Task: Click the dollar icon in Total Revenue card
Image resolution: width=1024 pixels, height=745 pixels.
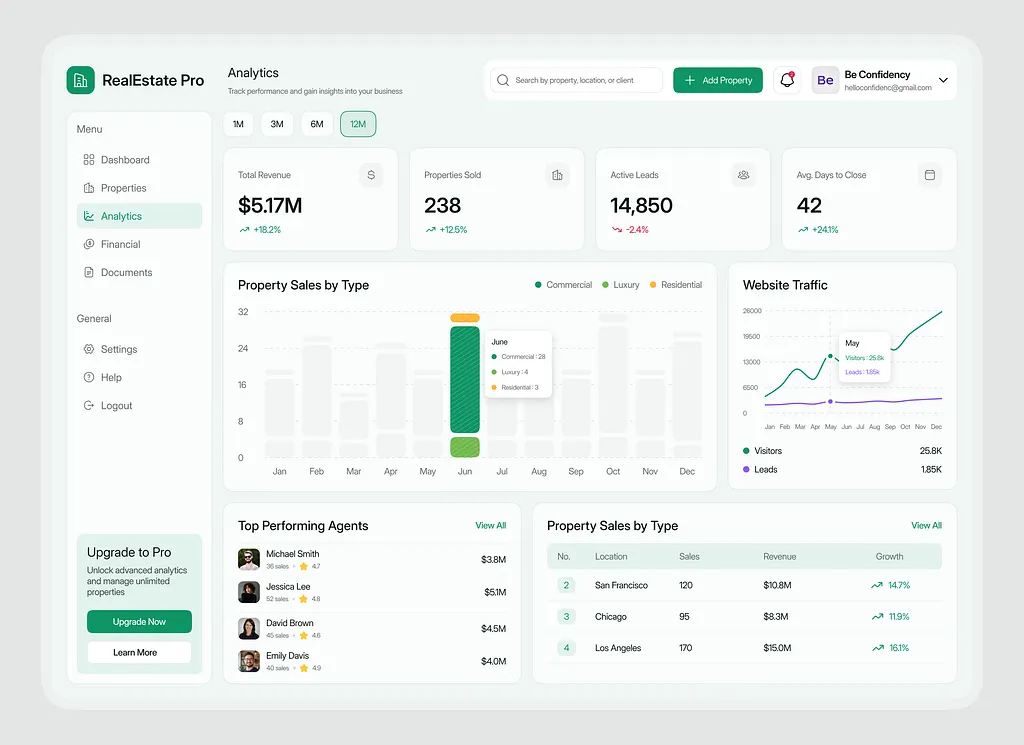Action: (371, 175)
